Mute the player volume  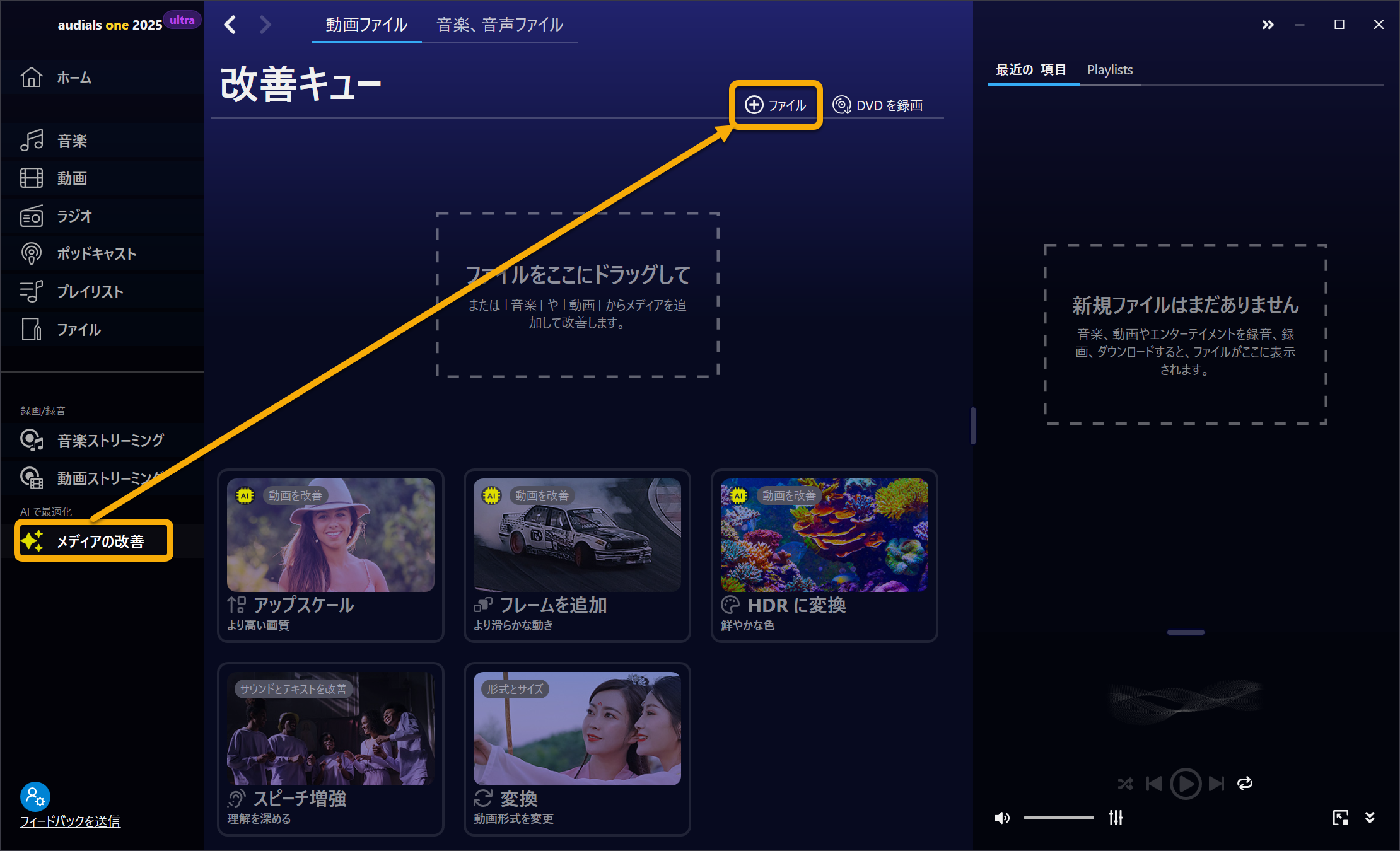[1002, 818]
